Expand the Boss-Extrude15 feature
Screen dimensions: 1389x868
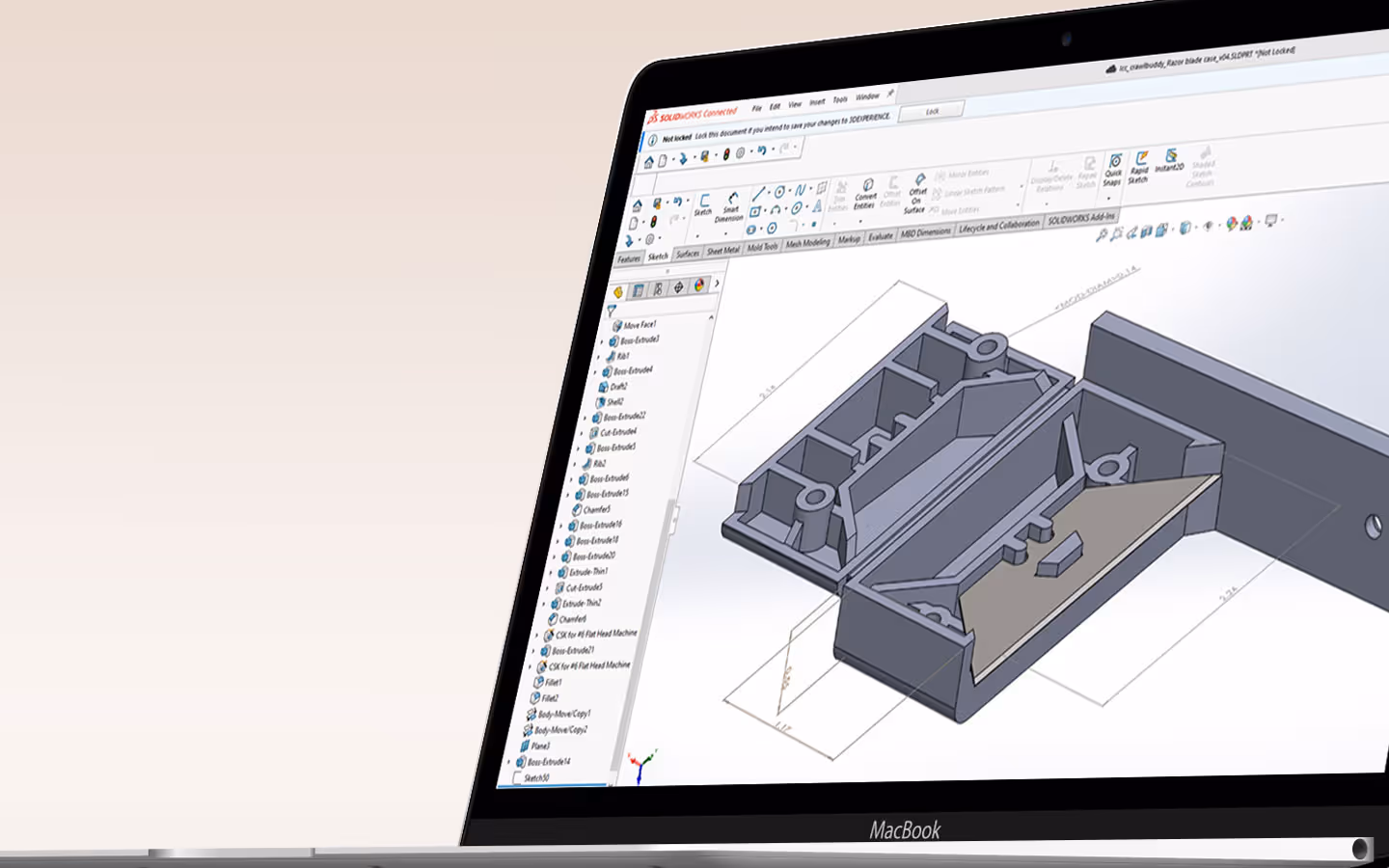[568, 496]
